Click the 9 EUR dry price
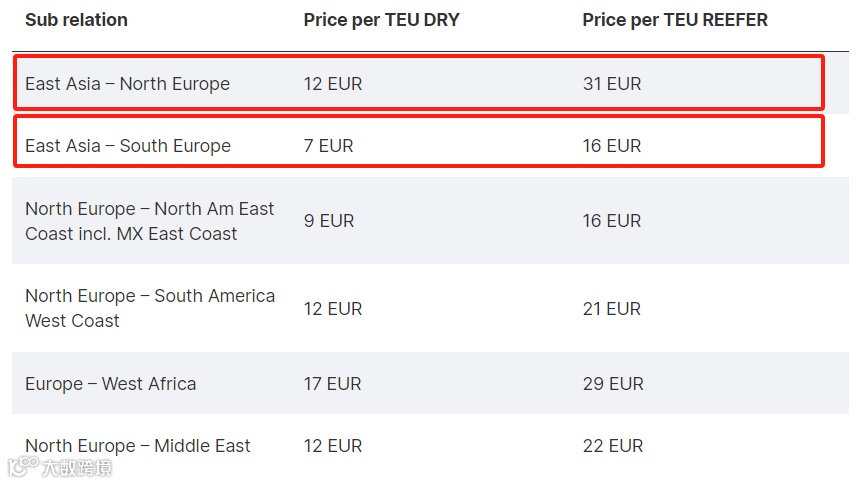Image resolution: width=857 pixels, height=484 pixels. point(329,221)
